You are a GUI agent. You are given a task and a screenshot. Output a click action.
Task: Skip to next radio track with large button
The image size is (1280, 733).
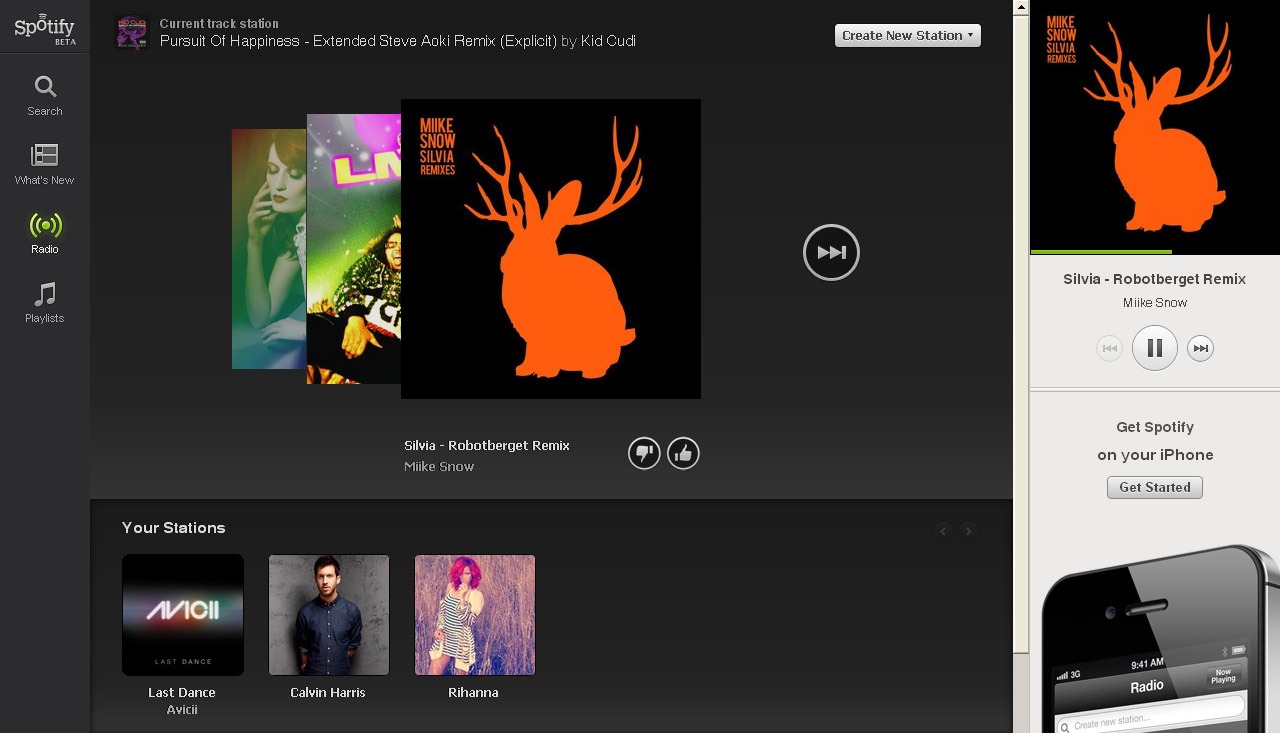831,252
